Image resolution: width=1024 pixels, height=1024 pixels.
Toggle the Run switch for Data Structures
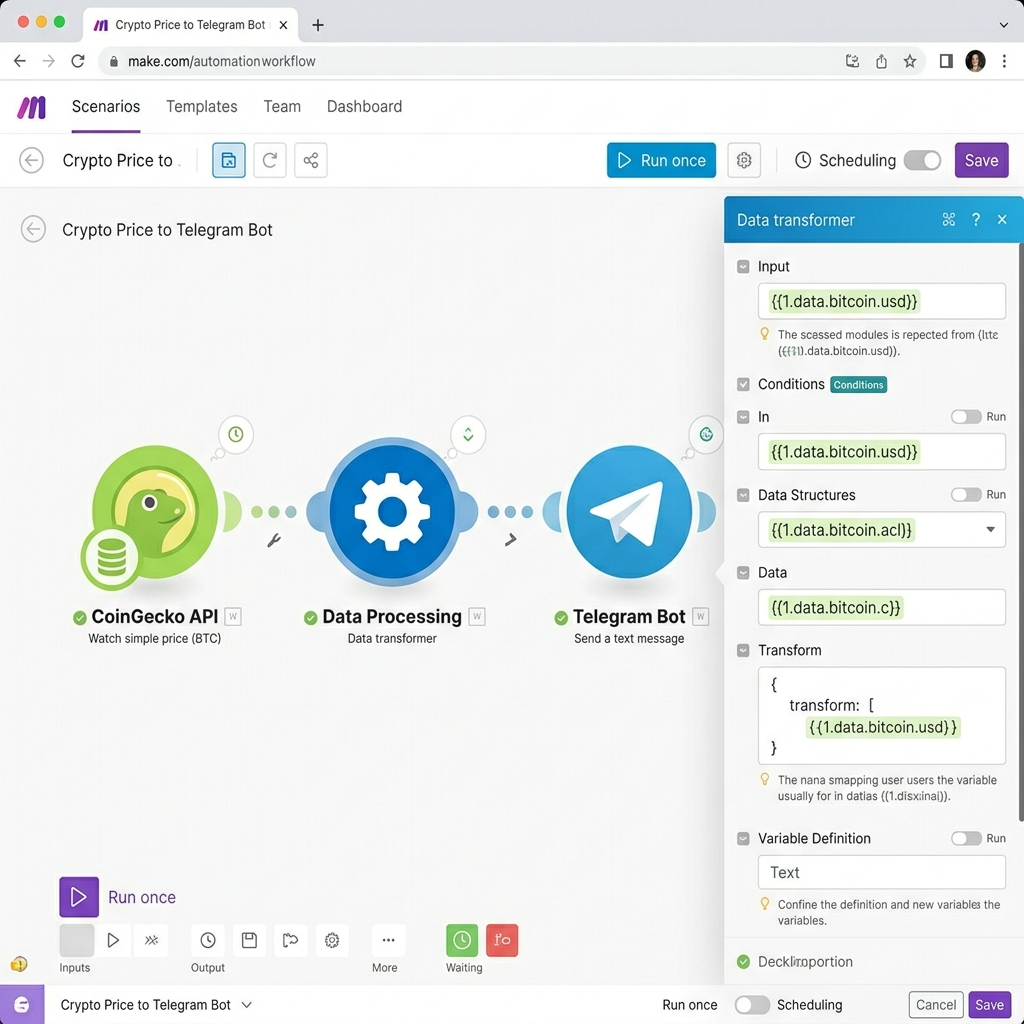point(966,494)
